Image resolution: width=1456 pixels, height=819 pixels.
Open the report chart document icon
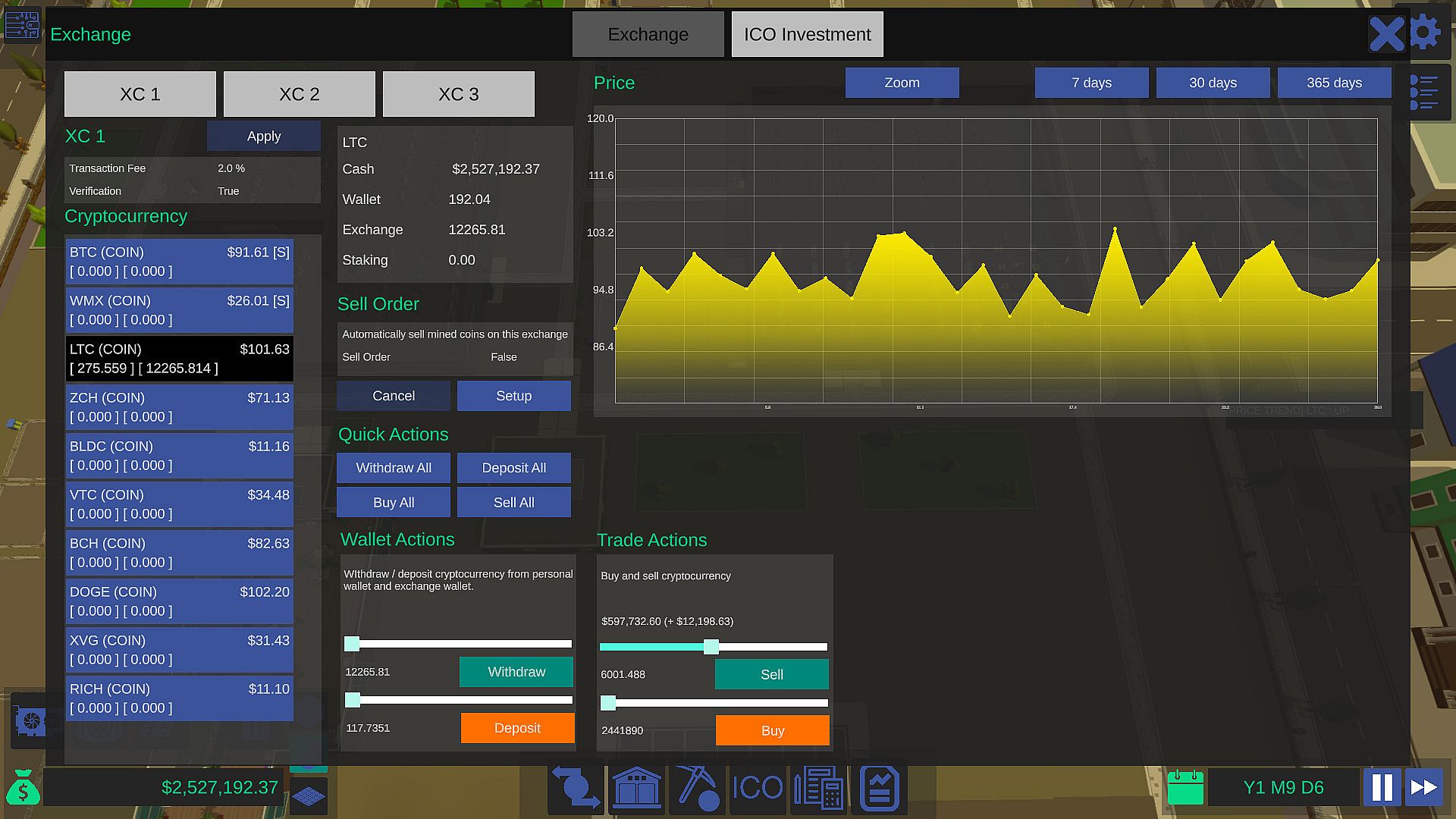pos(879,788)
